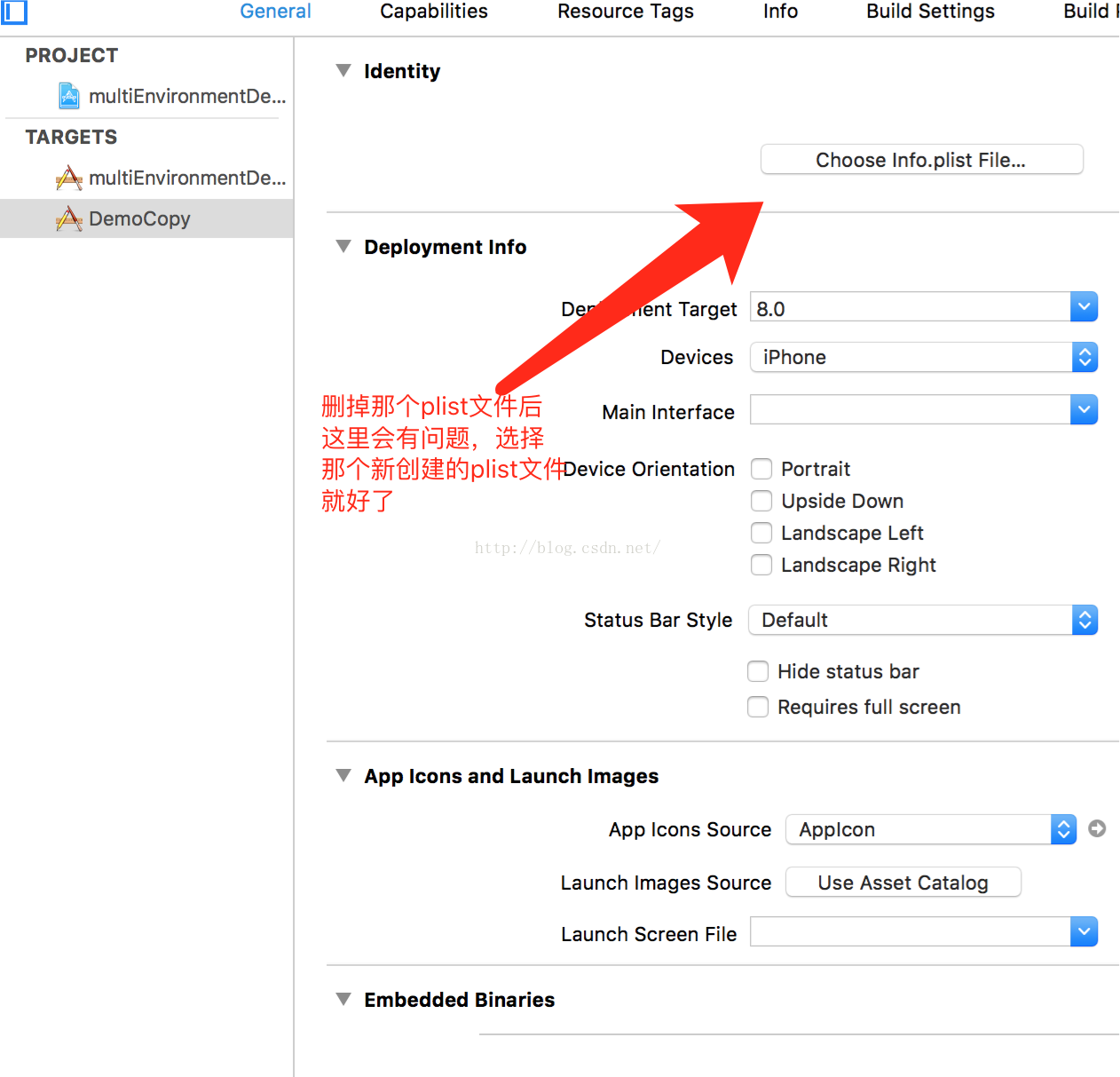Click the arrow icon next to AppIcon

[x=1097, y=828]
